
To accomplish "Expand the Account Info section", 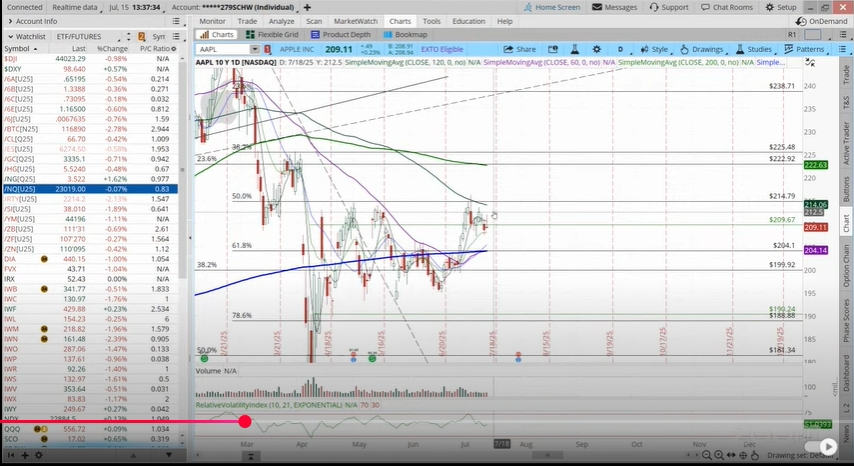I will pyautogui.click(x=10, y=21).
